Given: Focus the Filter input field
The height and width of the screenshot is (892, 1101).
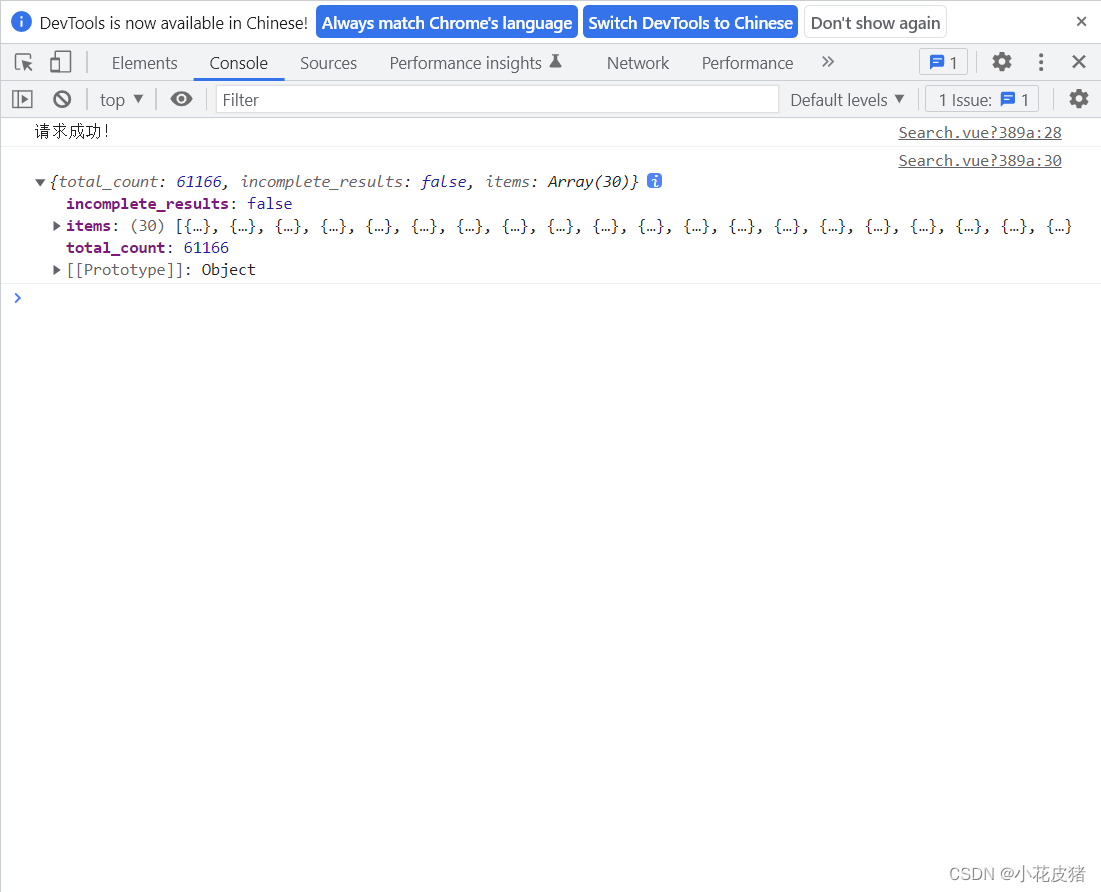Looking at the screenshot, I should click(x=497, y=100).
